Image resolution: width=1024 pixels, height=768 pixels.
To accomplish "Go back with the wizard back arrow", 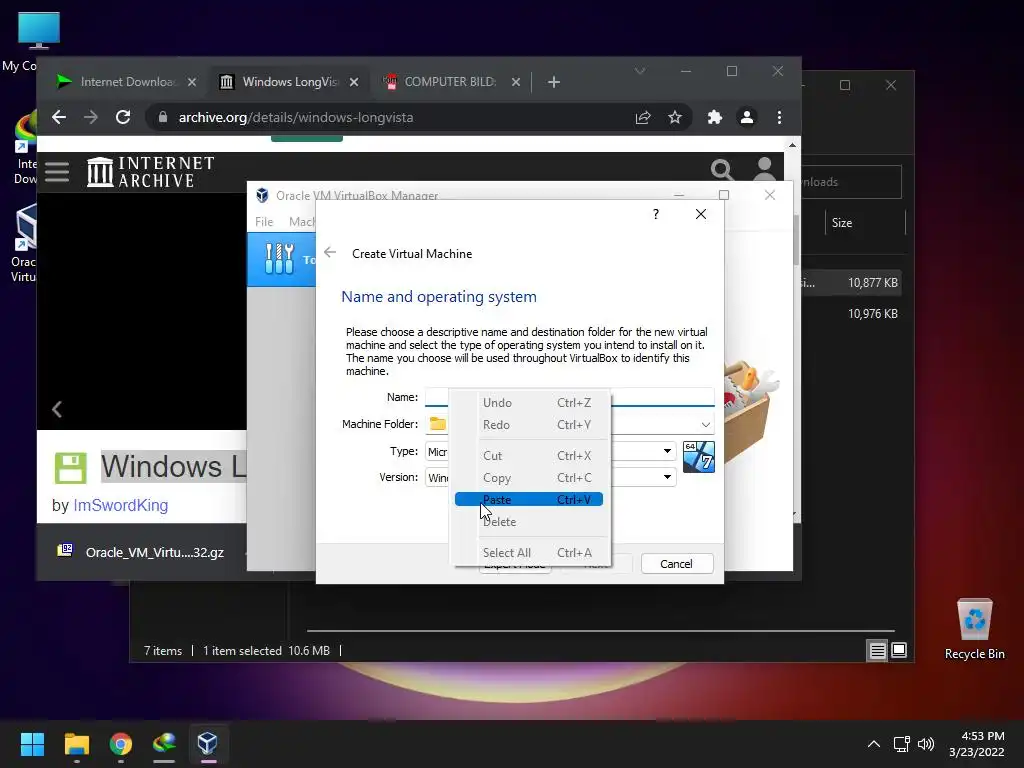I will click(x=330, y=253).
